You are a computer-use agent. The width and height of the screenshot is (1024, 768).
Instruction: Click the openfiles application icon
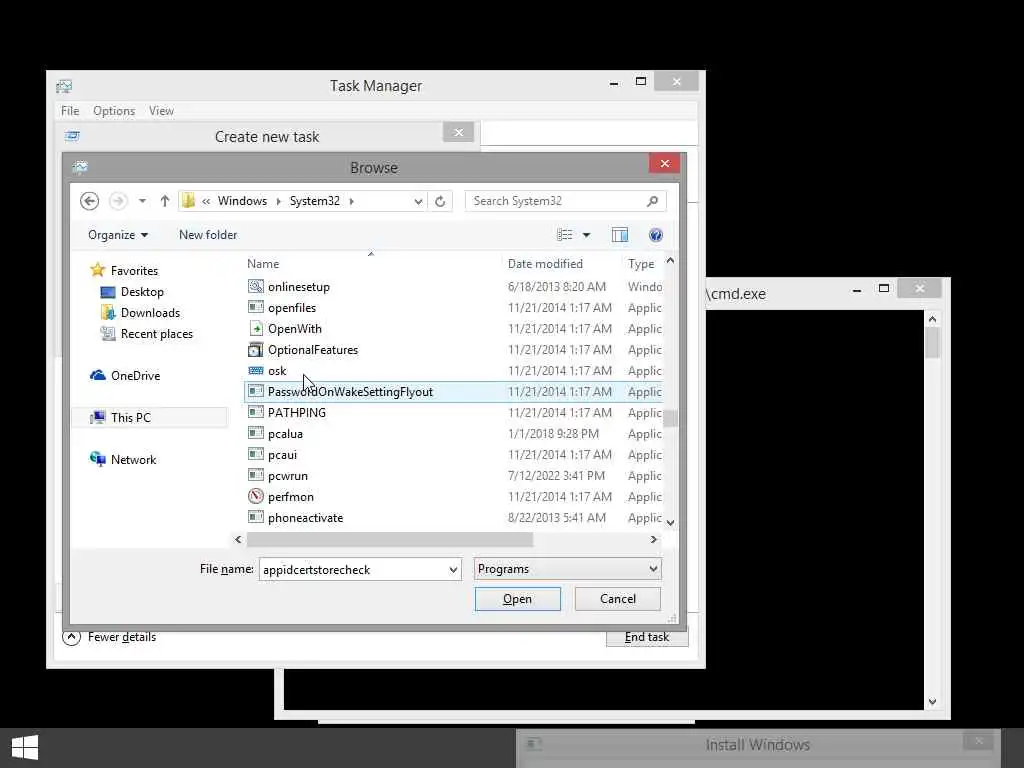click(x=256, y=307)
